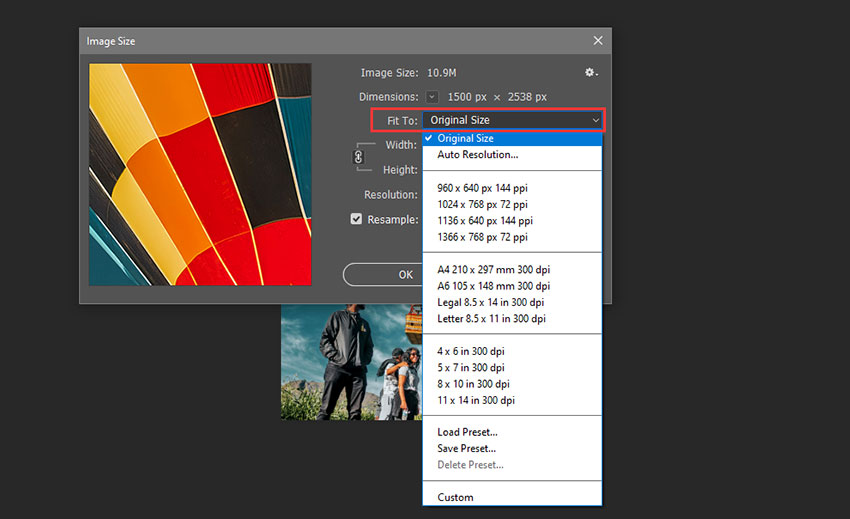The height and width of the screenshot is (519, 850).
Task: Select 8 x 10 in 300 dpi preset
Action: (512, 383)
